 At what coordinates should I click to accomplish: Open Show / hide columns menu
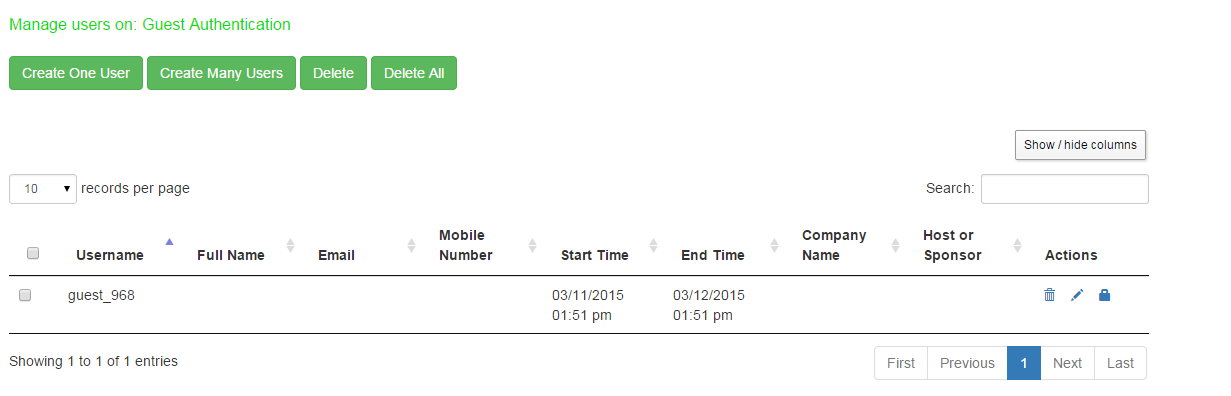(x=1080, y=145)
